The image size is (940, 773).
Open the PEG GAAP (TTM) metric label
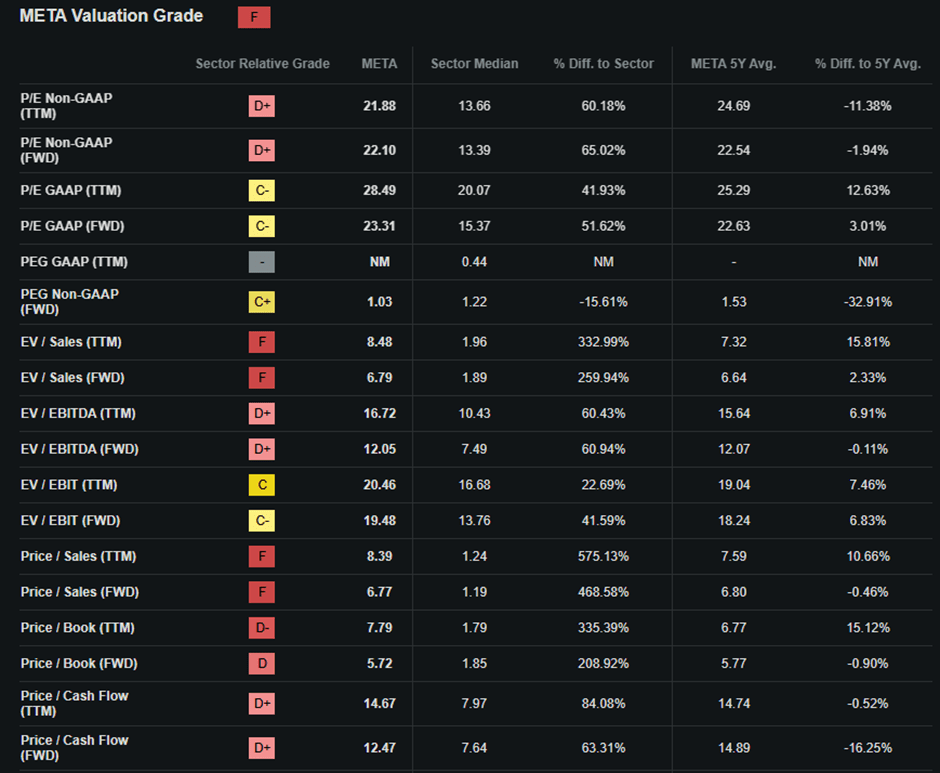[x=74, y=262]
